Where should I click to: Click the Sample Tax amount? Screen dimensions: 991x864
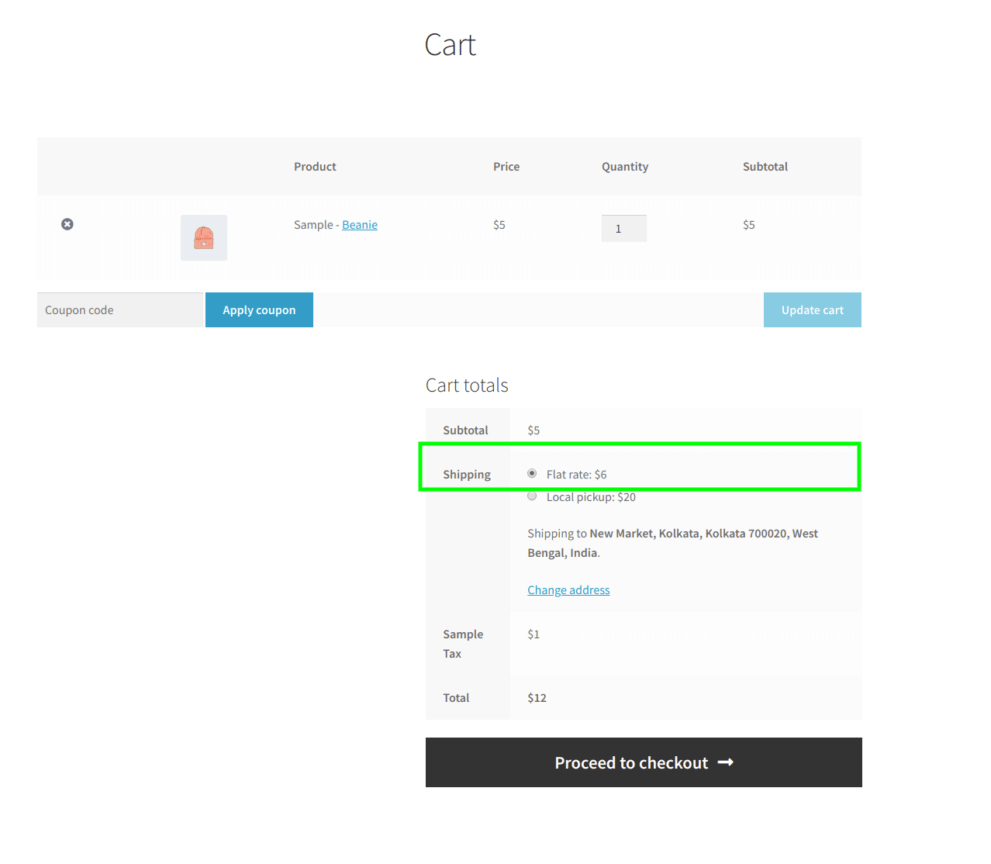coord(533,634)
